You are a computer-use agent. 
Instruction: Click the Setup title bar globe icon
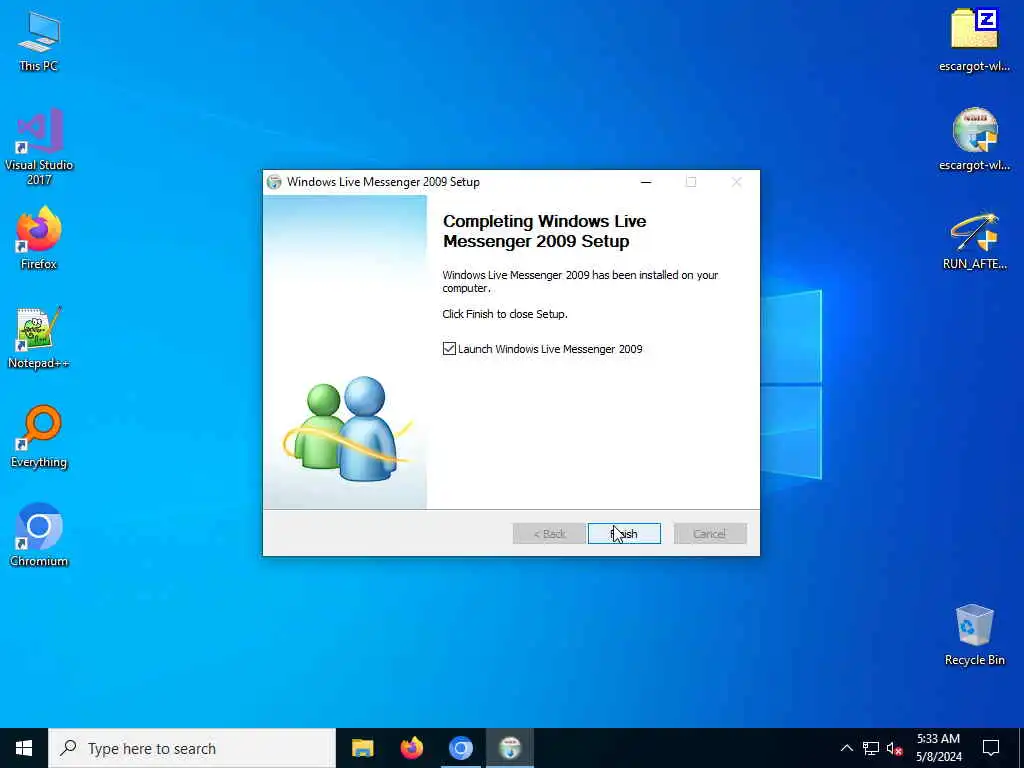click(x=274, y=182)
